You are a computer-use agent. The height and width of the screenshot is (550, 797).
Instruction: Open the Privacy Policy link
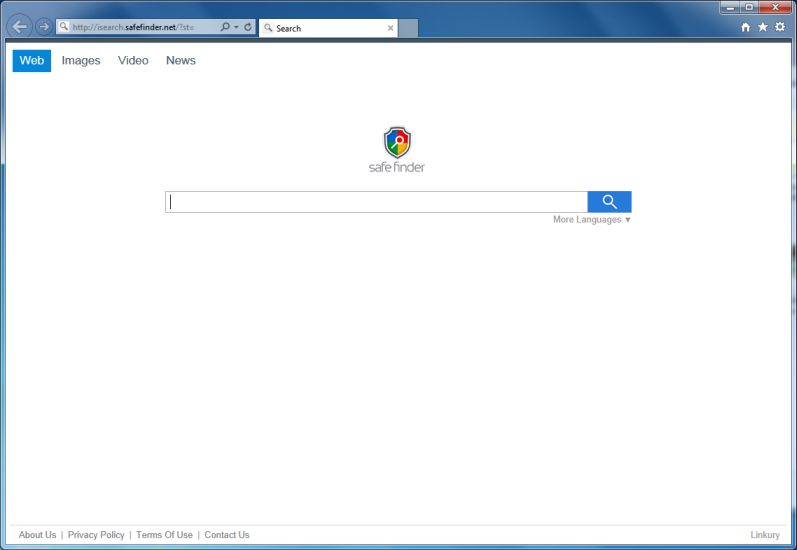click(x=96, y=535)
